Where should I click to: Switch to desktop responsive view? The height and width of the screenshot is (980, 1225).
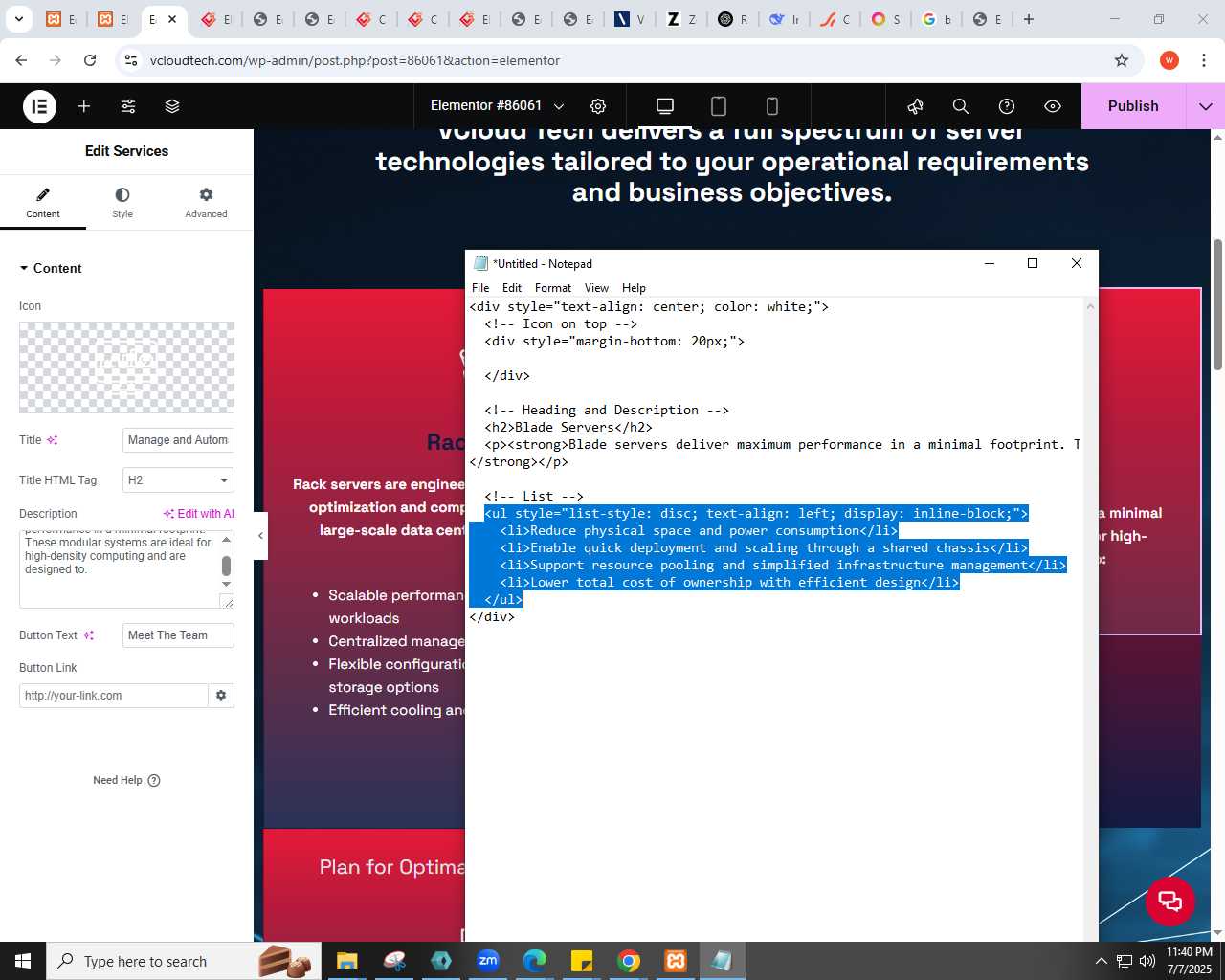[x=665, y=106]
